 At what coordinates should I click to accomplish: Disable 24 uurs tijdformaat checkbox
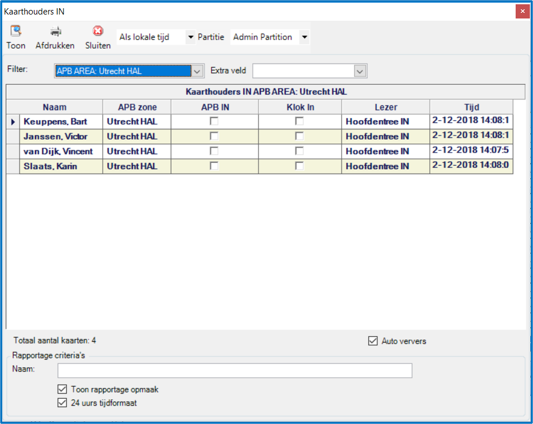pos(62,403)
